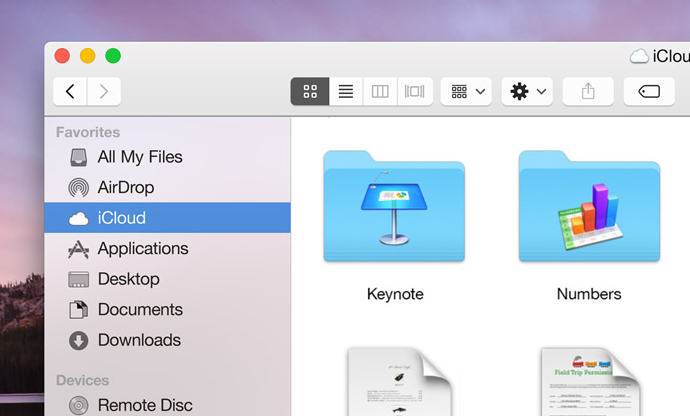690x416 pixels.
Task: Click the Remote Disc icon
Action: click(x=79, y=405)
